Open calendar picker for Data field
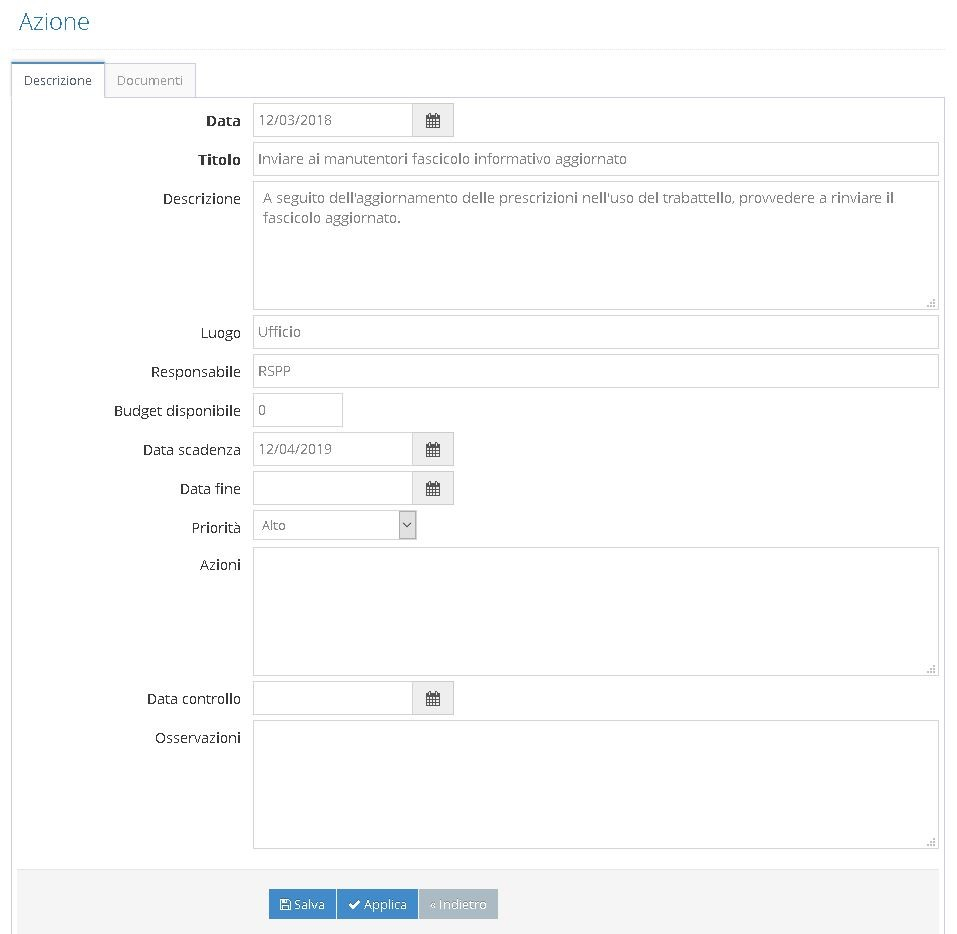Screen dimensions: 957x934 [433, 120]
